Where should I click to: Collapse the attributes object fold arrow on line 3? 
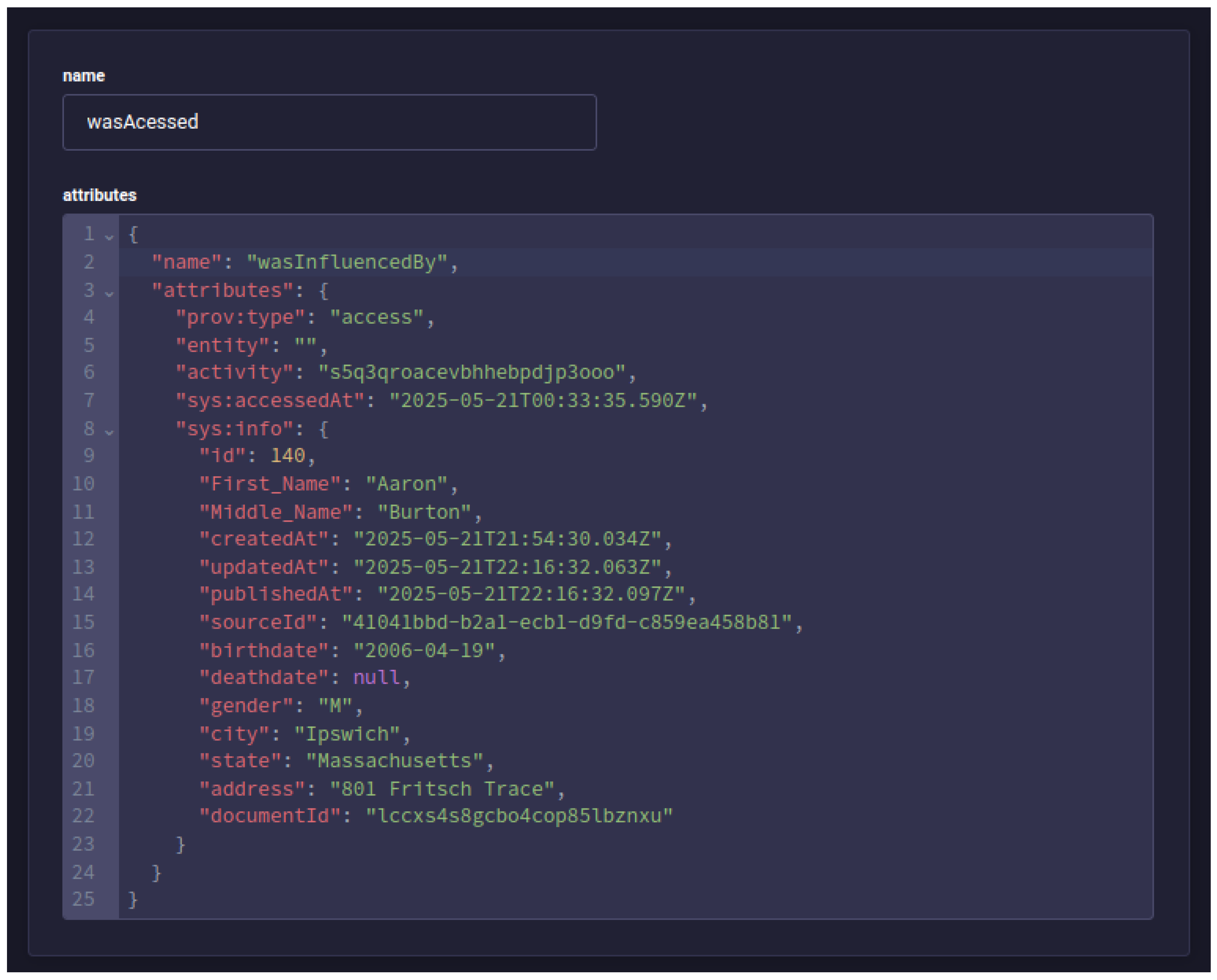[109, 294]
